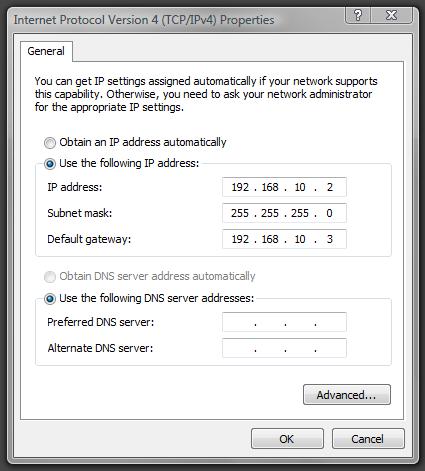
Task: Click first octet of Preferred DNS server
Action: pyautogui.click(x=240, y=322)
